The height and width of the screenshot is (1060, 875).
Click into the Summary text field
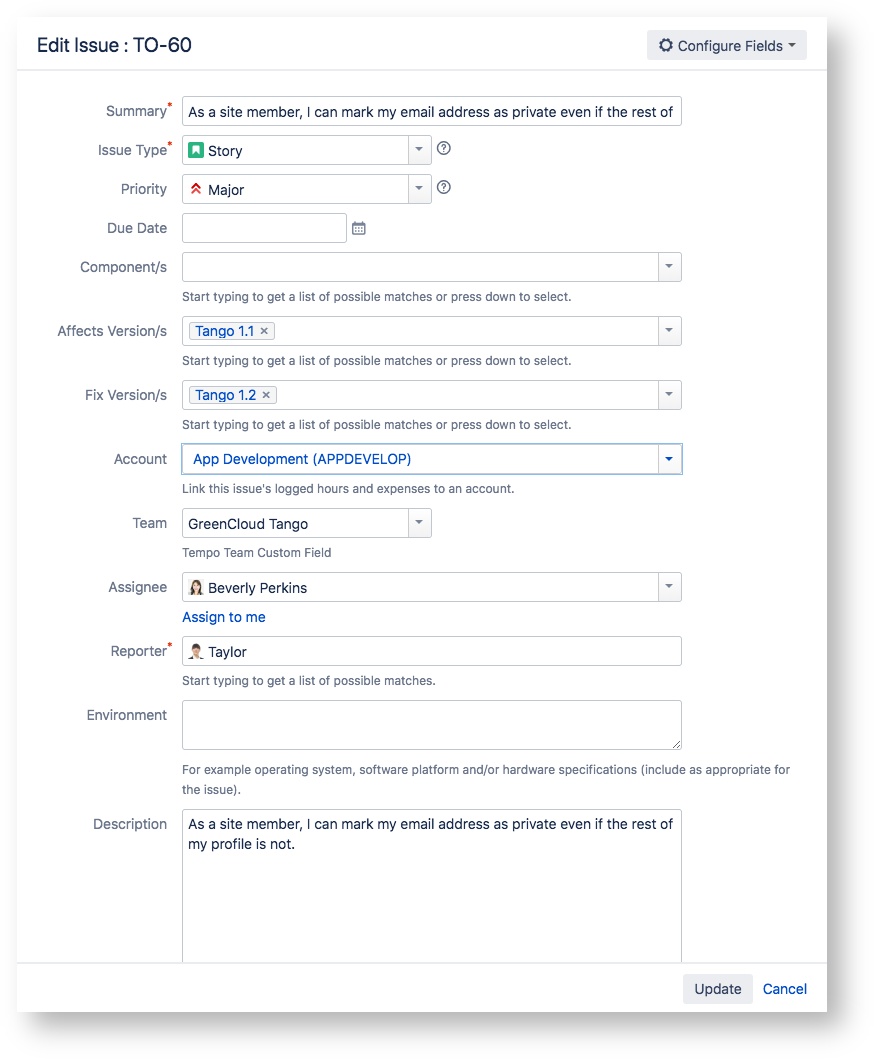tap(431, 112)
